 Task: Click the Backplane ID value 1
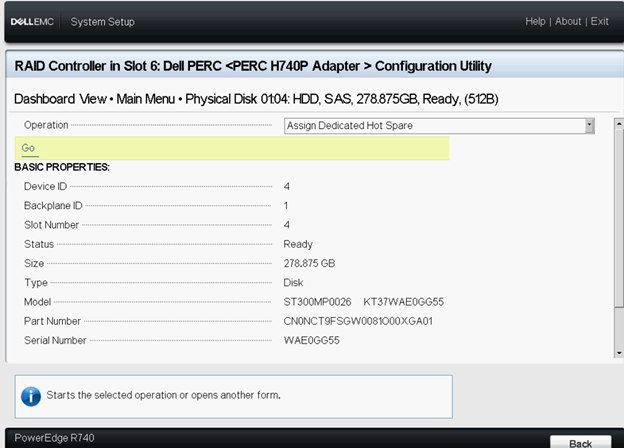pyautogui.click(x=286, y=206)
